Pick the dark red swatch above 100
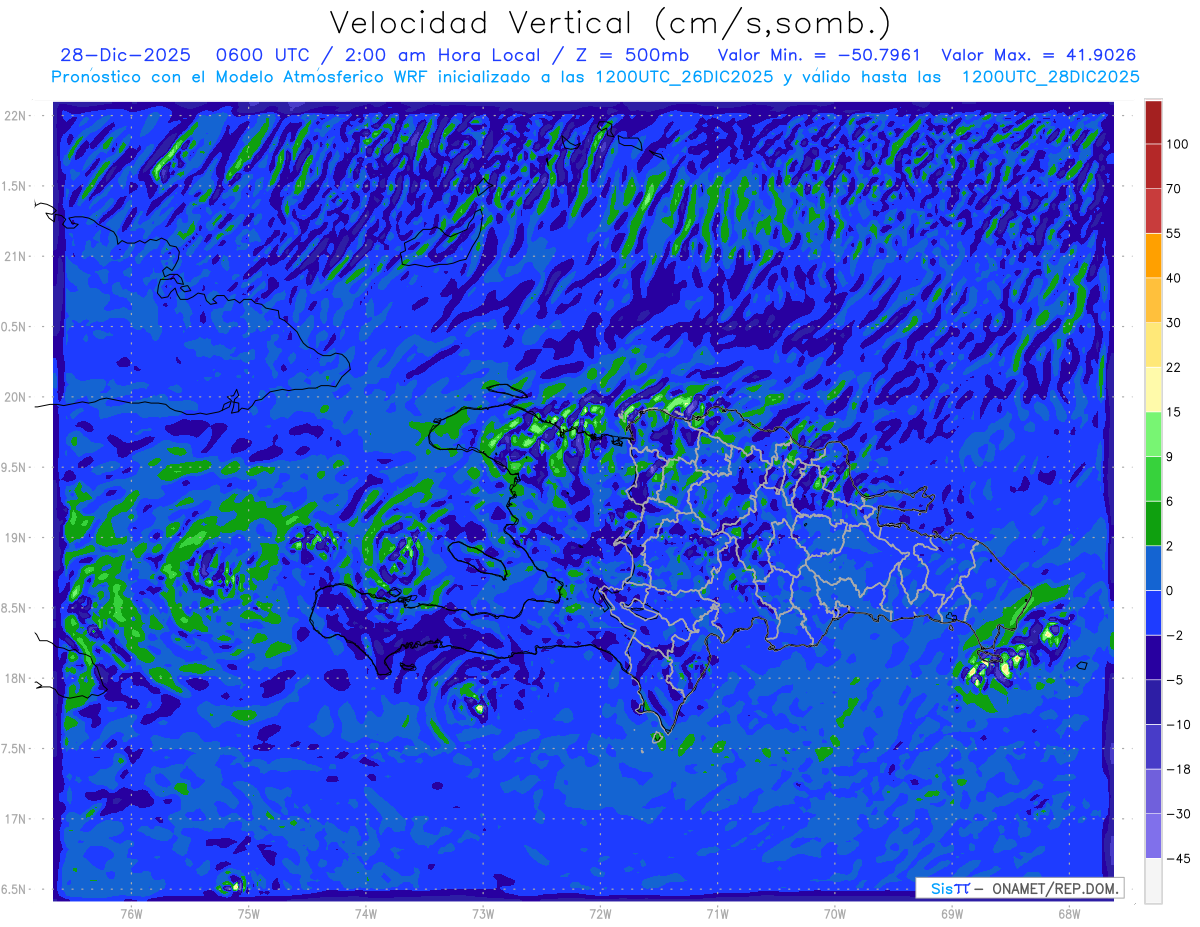The width and height of the screenshot is (1200, 927). point(1153,122)
